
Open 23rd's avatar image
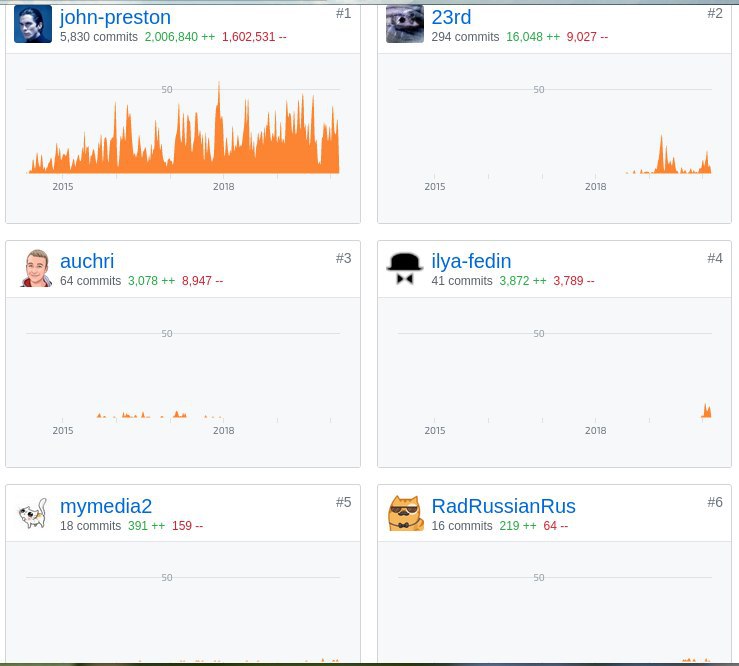[x=405, y=24]
